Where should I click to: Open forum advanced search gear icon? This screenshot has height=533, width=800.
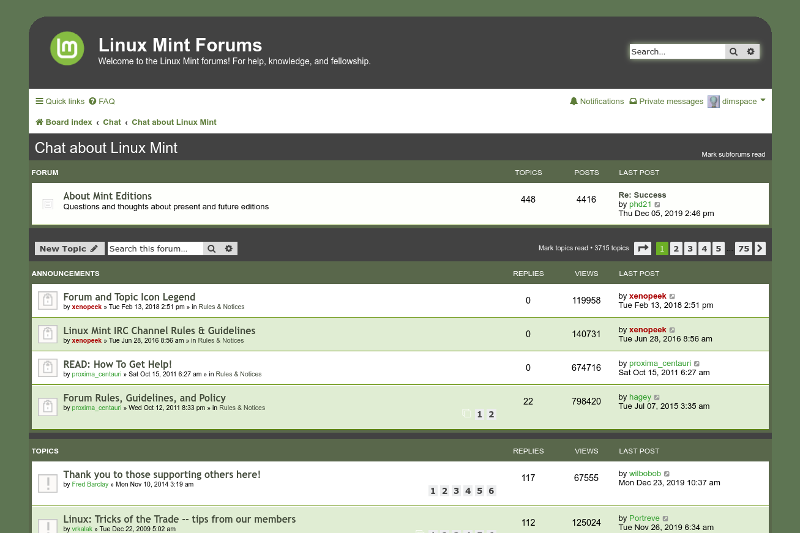coord(229,248)
